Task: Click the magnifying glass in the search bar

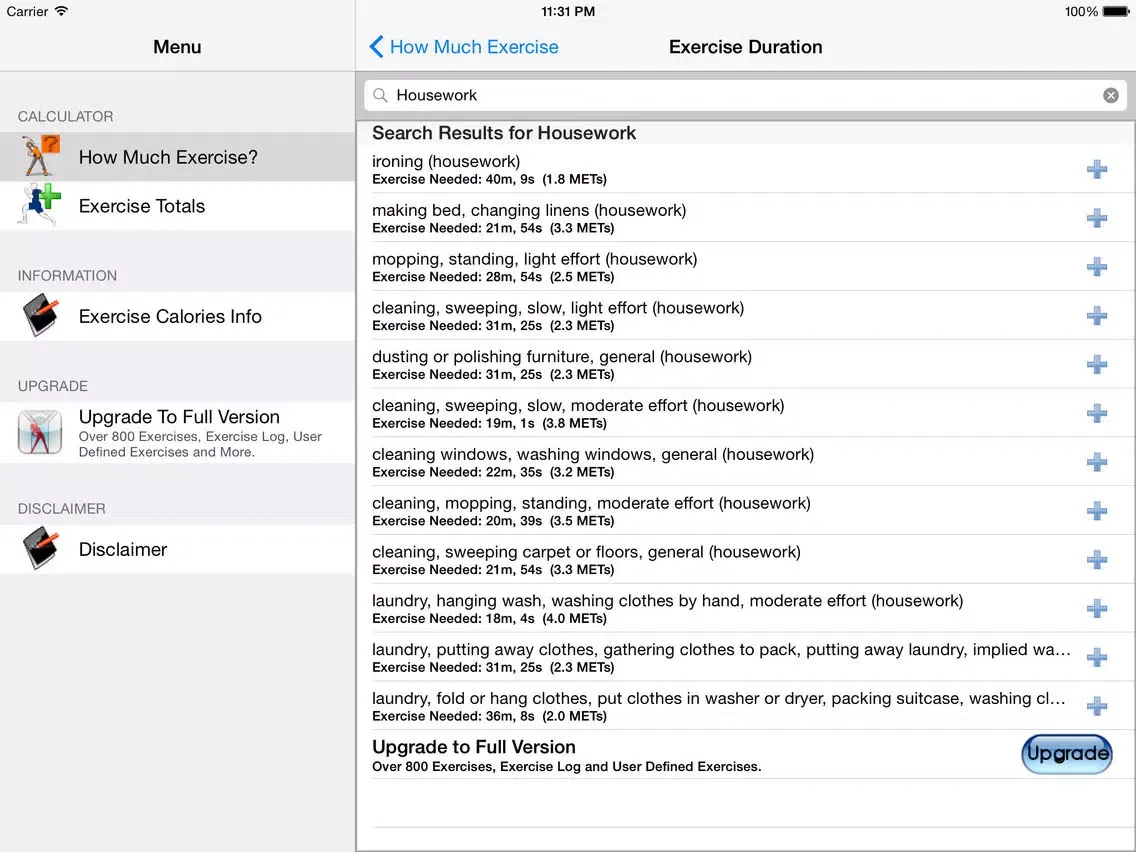Action: click(x=380, y=95)
